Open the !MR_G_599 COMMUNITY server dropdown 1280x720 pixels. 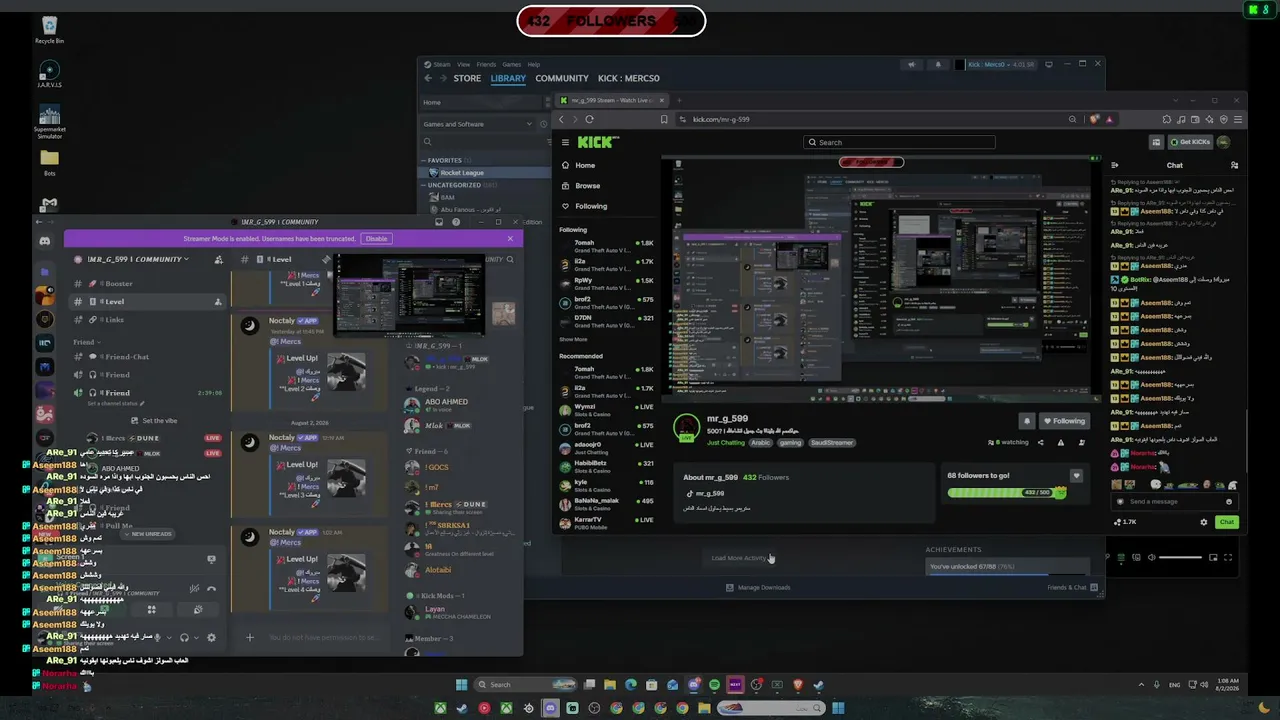pos(138,259)
